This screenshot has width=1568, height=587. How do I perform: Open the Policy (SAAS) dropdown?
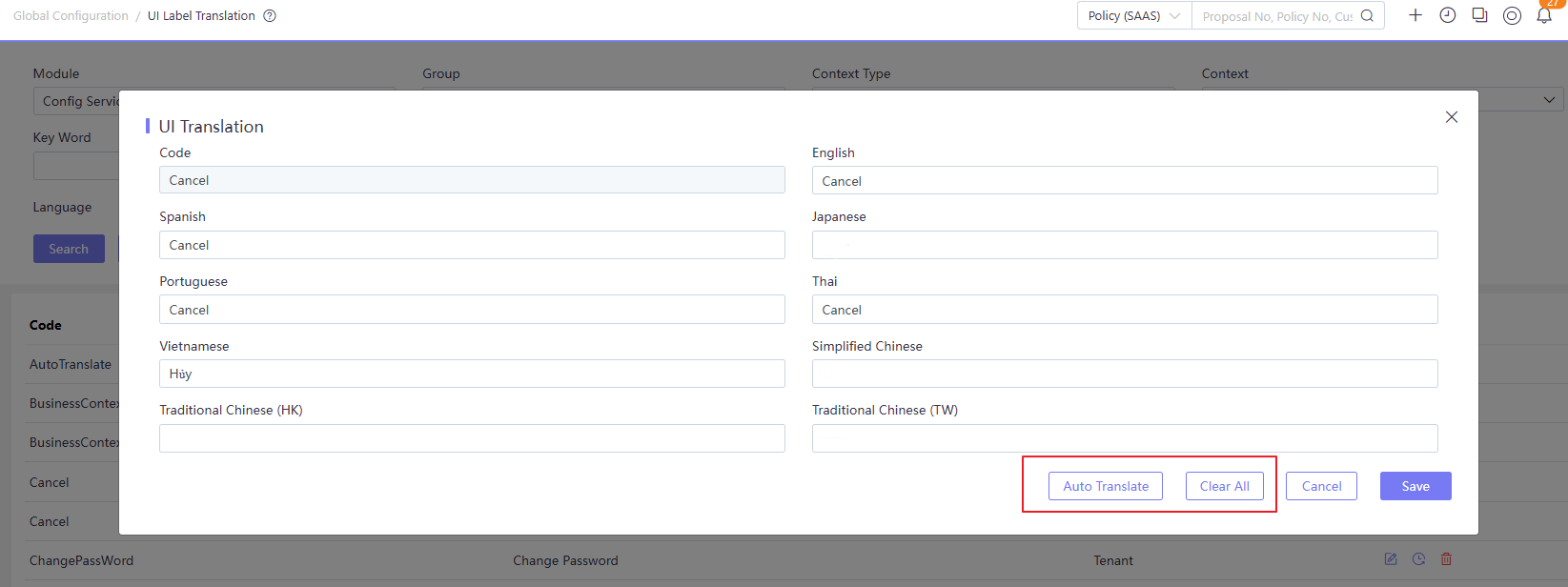pos(1133,16)
